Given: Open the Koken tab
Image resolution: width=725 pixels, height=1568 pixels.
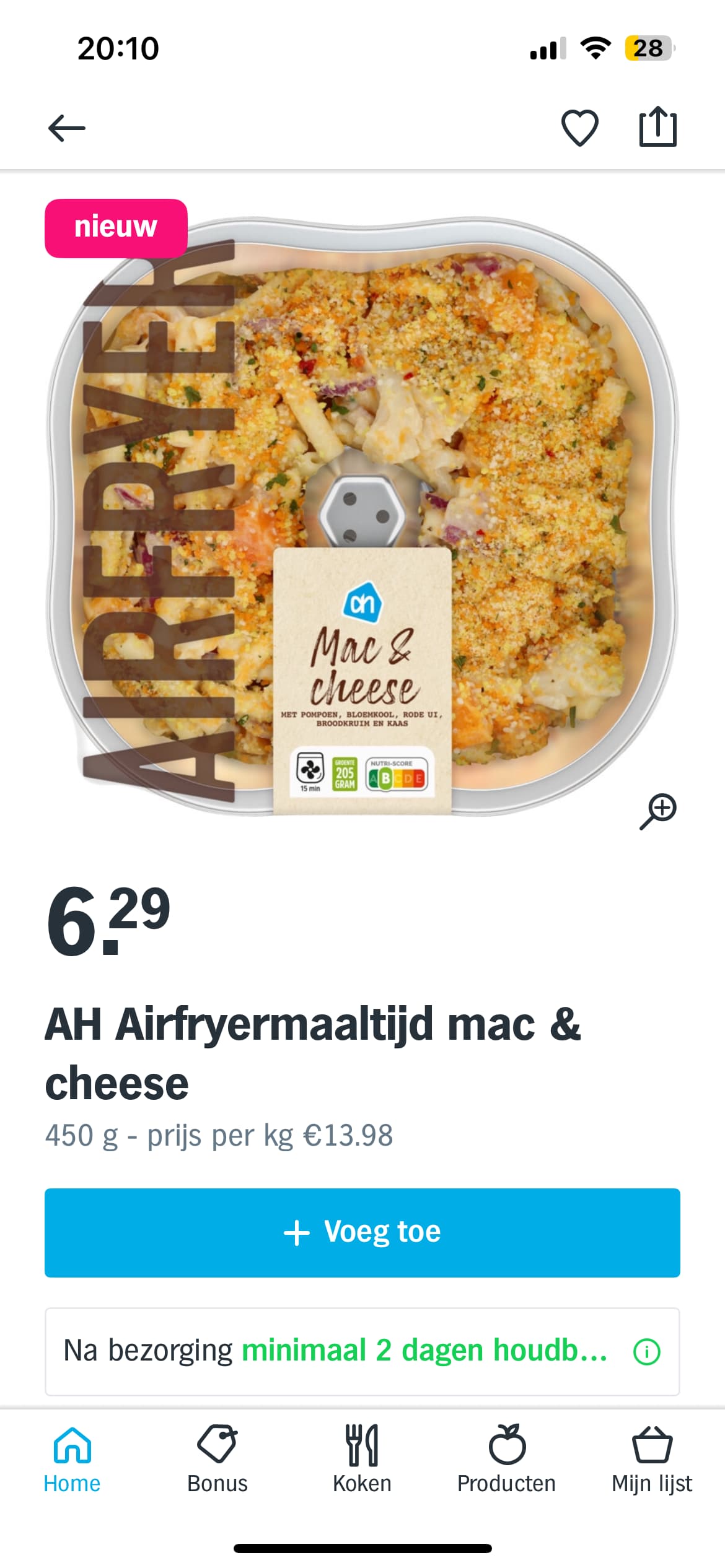Looking at the screenshot, I should tap(362, 1460).
